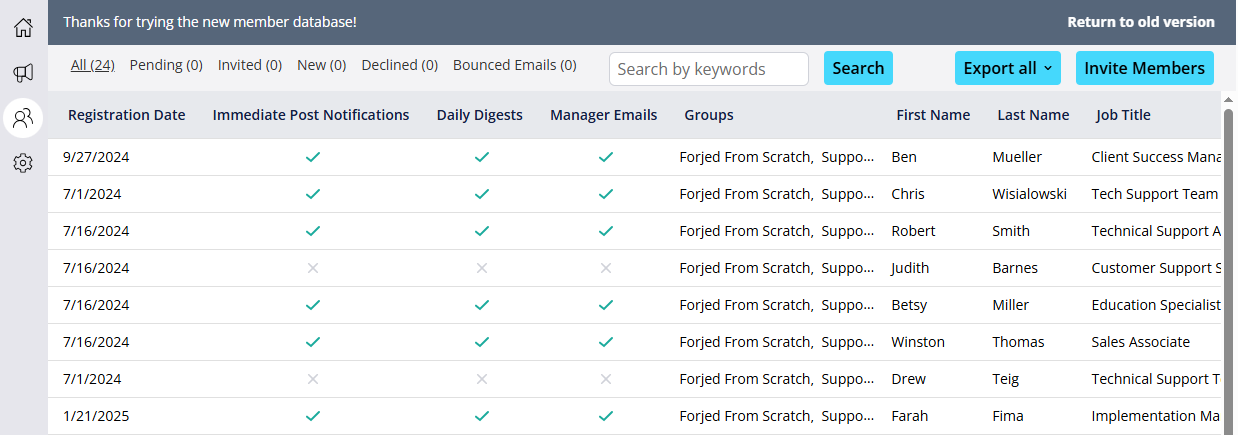Click the Search button

858,68
